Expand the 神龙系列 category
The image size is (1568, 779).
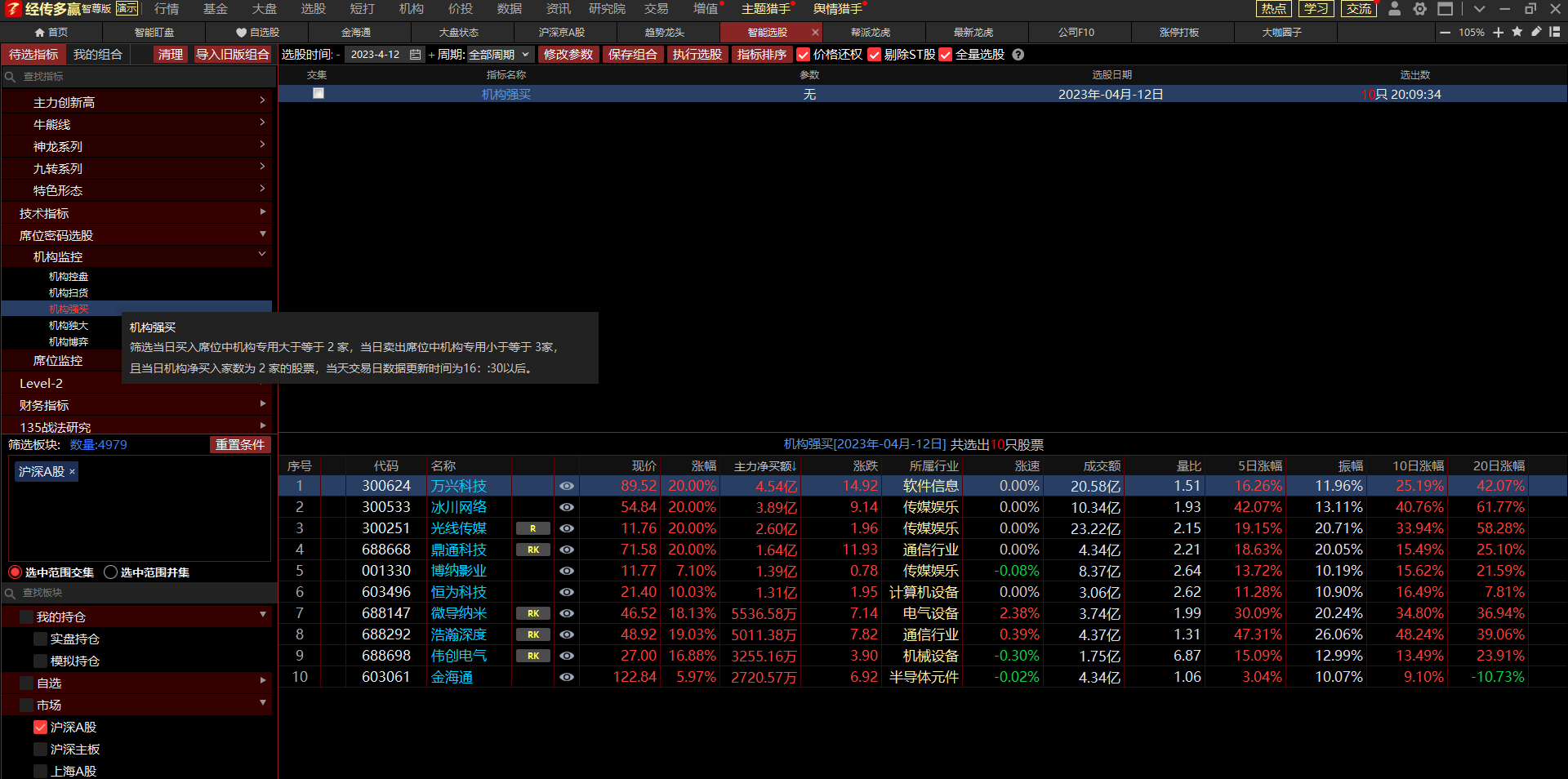point(262,145)
